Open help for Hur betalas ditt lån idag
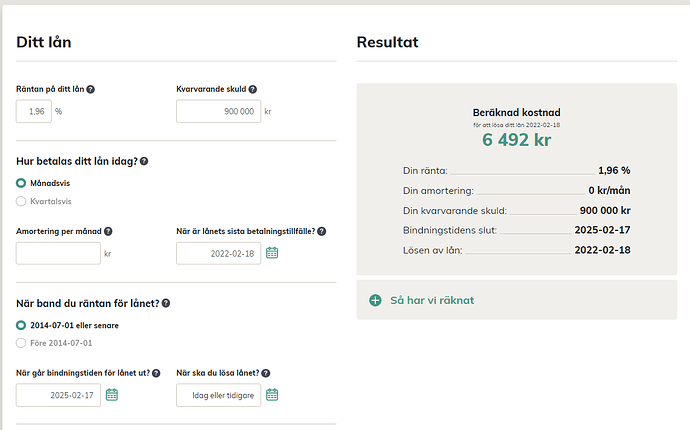 tap(144, 161)
